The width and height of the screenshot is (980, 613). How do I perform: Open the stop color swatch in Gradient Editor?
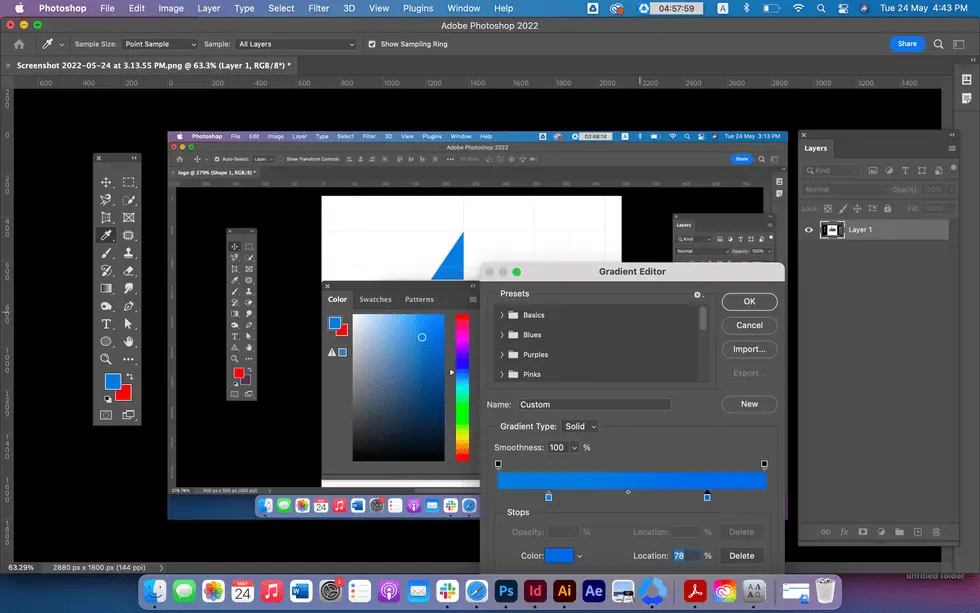point(560,555)
